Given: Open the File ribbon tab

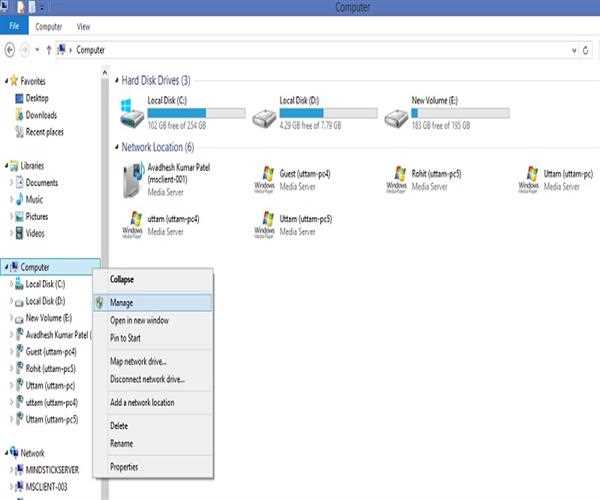Looking at the screenshot, I should click(14, 26).
